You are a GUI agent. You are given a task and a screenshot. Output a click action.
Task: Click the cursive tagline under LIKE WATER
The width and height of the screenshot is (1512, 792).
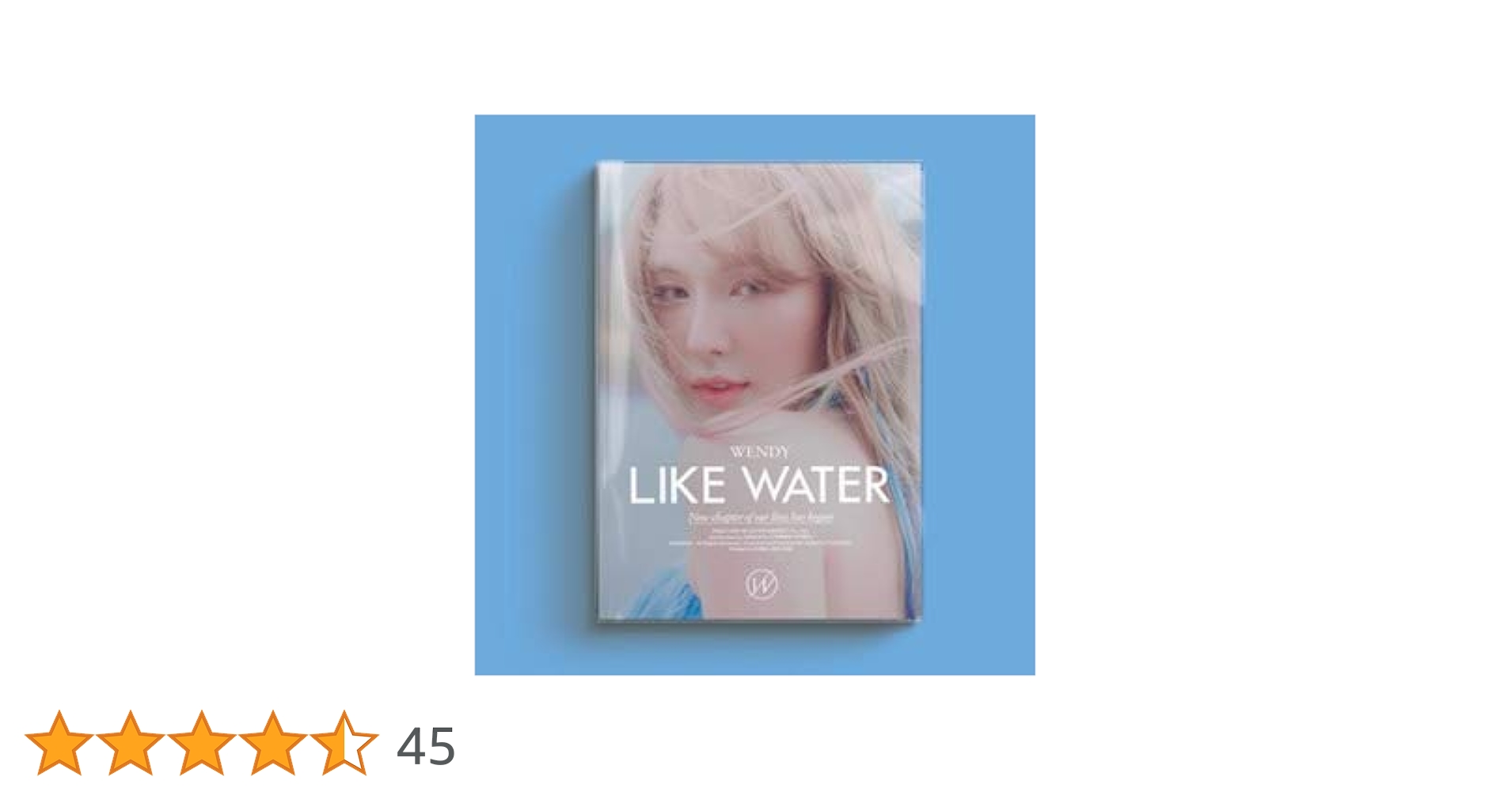[760, 518]
